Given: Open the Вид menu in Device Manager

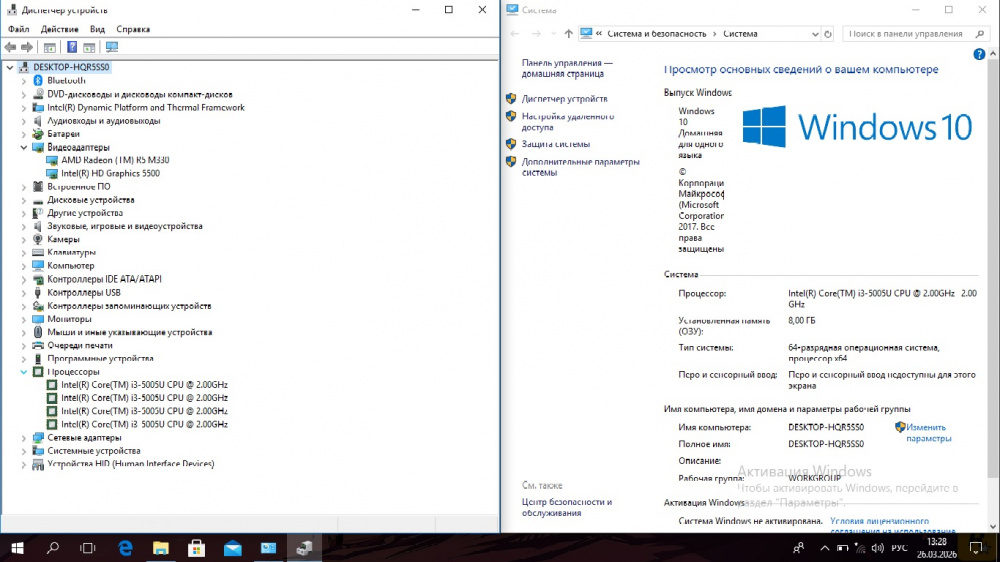Looking at the screenshot, I should pos(97,29).
